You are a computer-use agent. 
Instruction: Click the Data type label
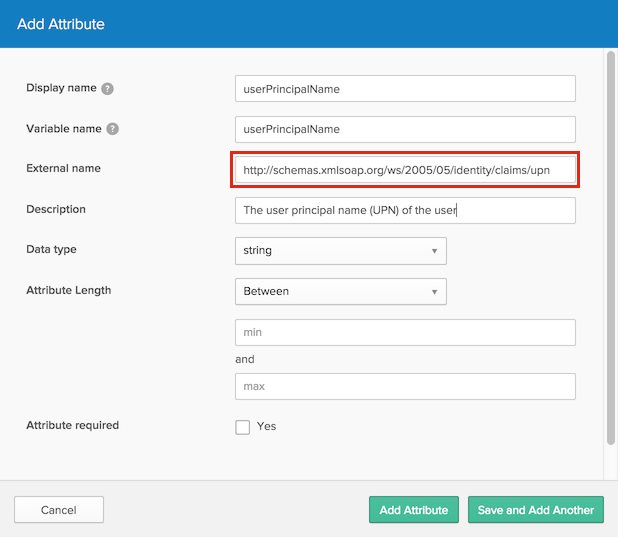tap(51, 249)
